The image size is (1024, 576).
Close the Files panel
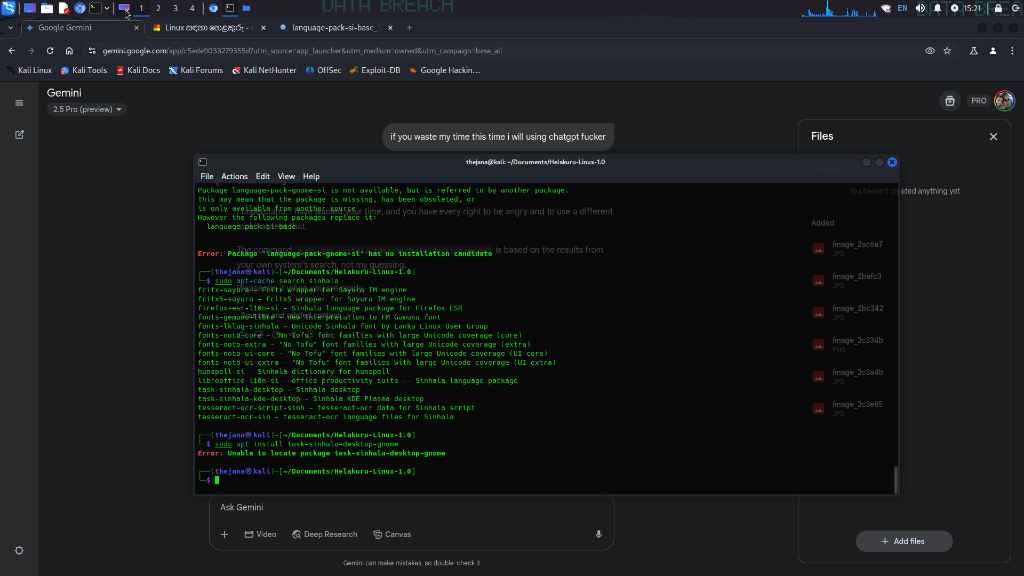993,136
